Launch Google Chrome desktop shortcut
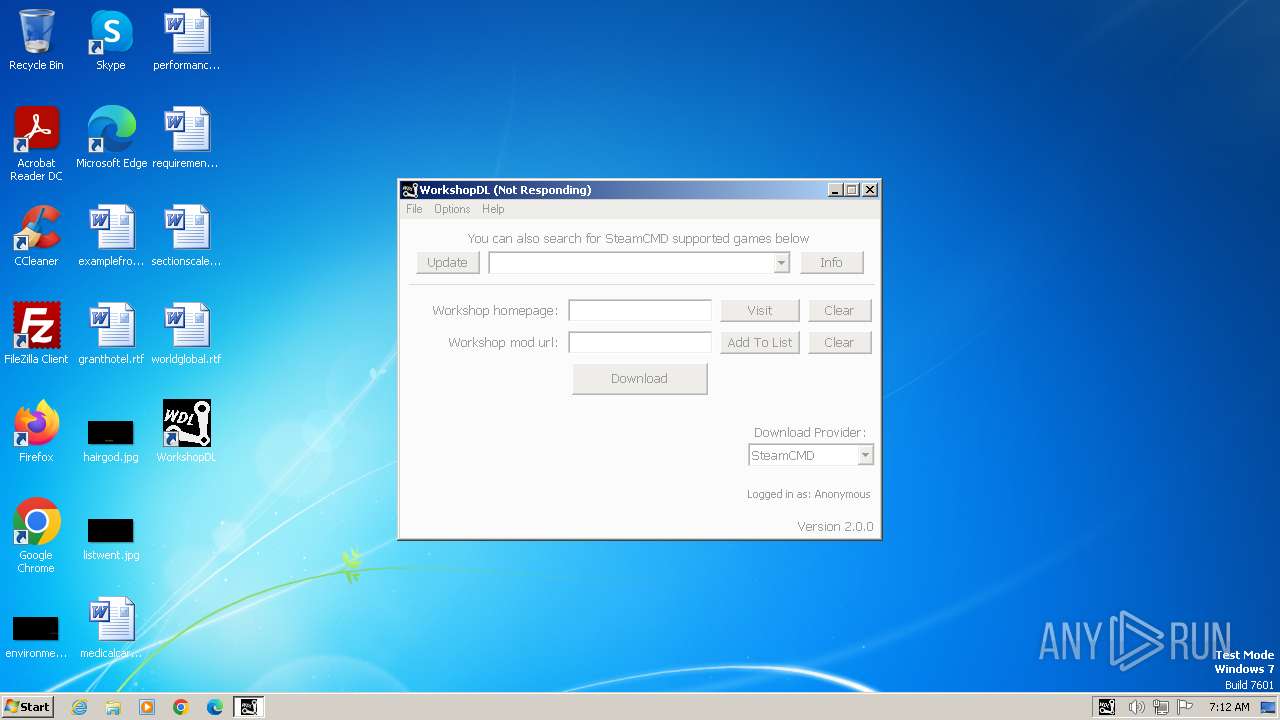This screenshot has width=1280, height=720. [x=36, y=535]
